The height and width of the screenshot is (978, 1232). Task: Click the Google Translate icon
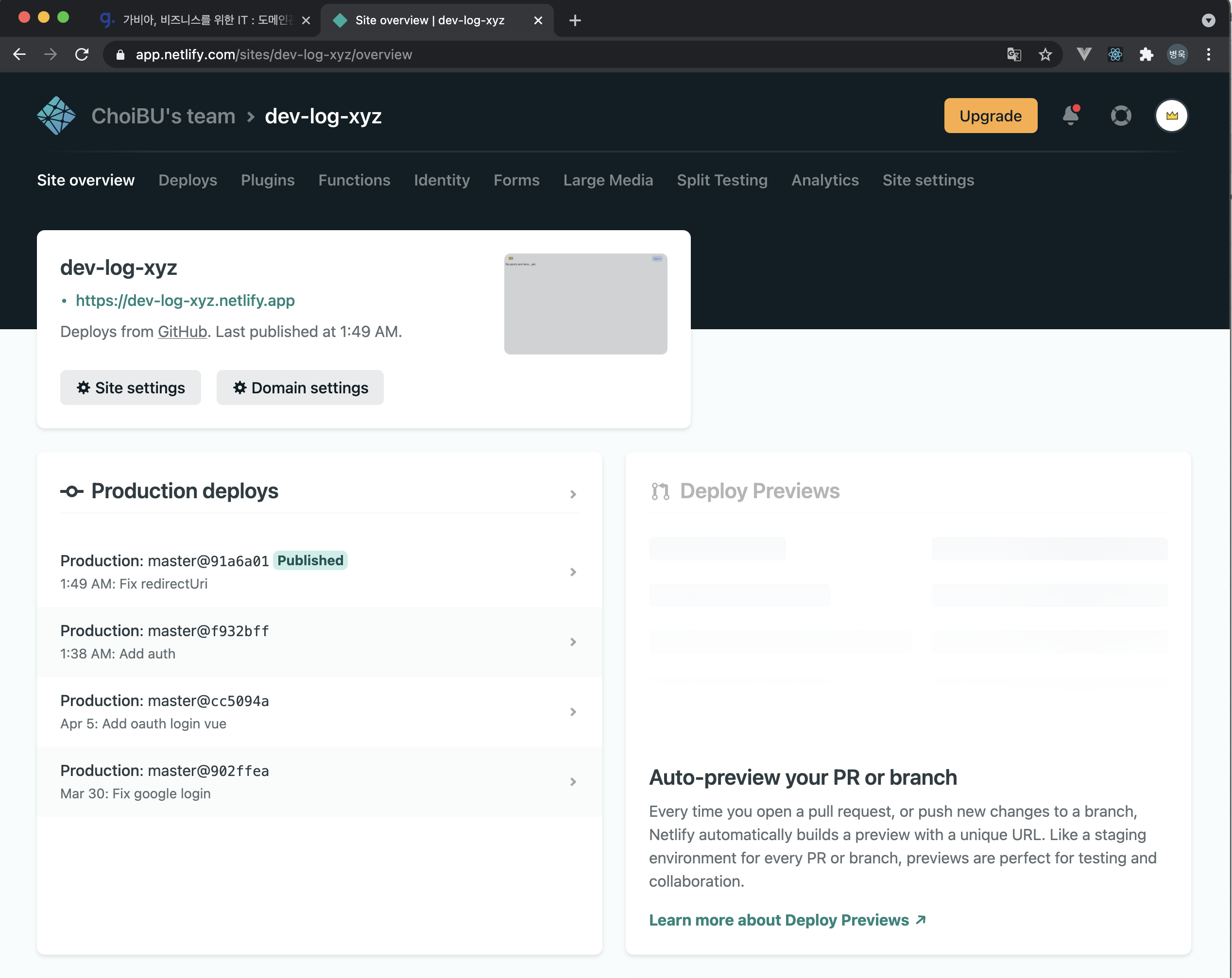1014,54
